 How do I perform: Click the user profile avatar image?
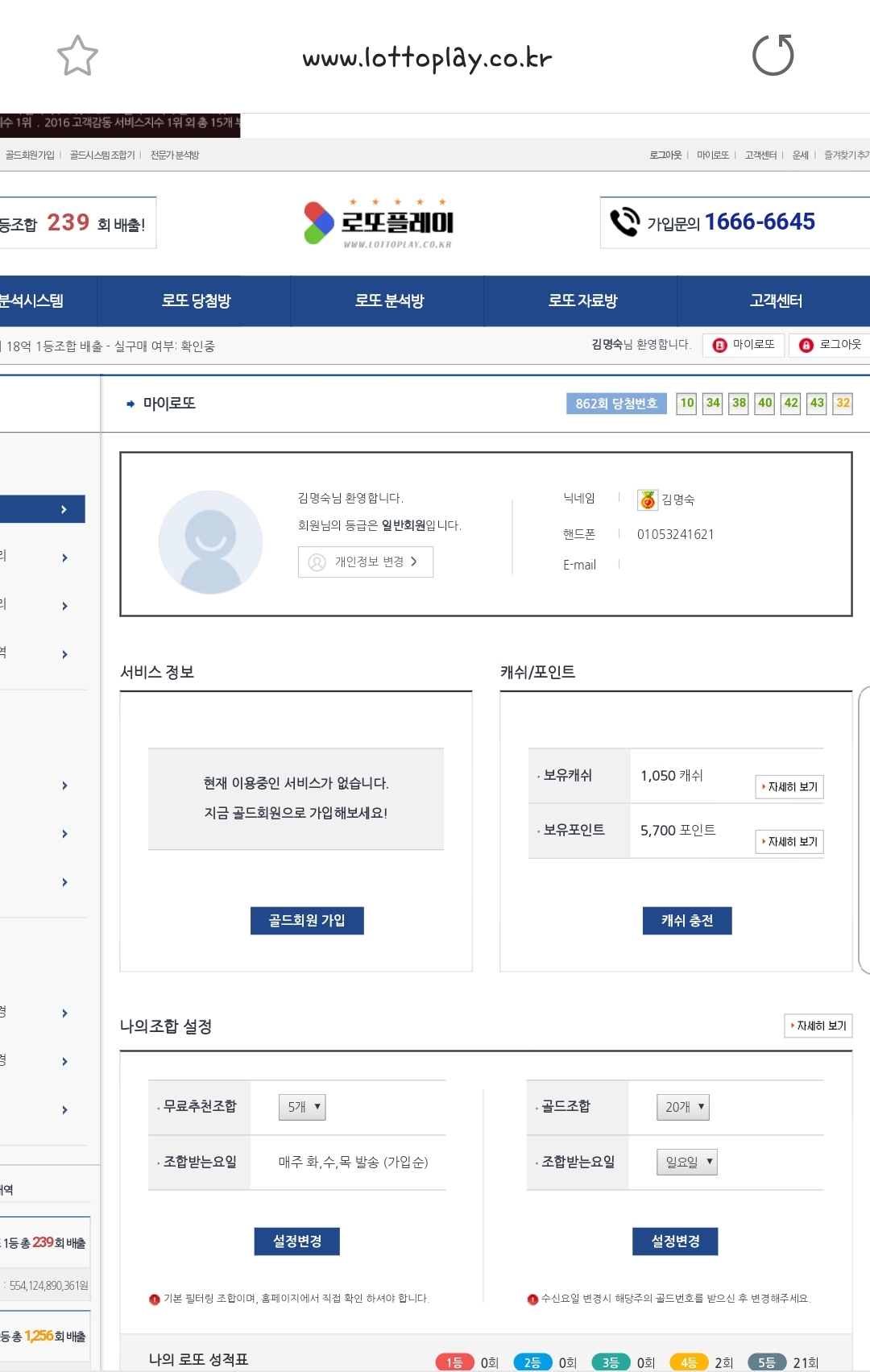click(x=210, y=542)
